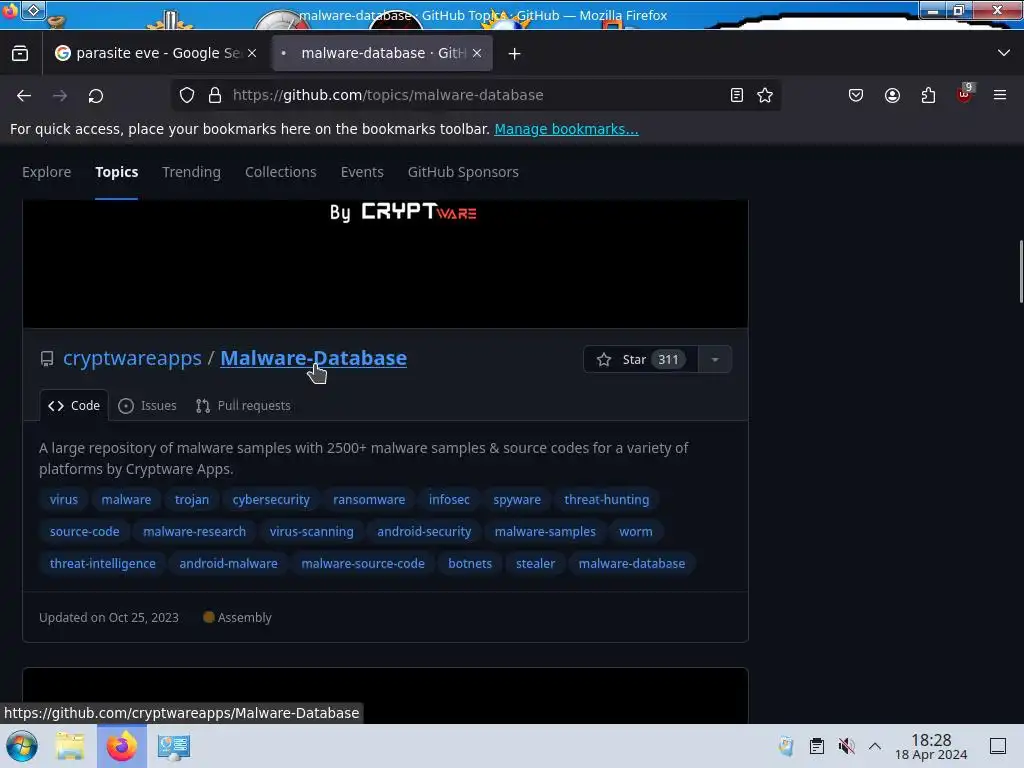The width and height of the screenshot is (1024, 768).
Task: Open the Events navigation item
Action: (362, 172)
